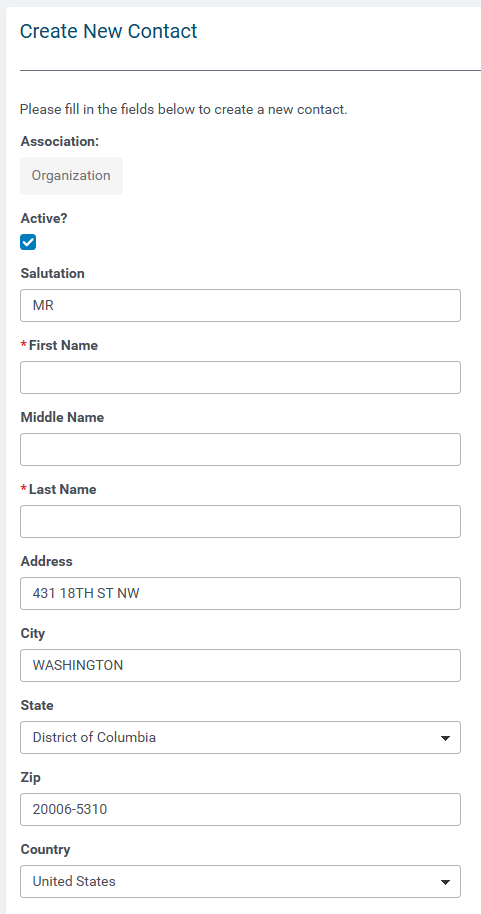Click into the empty First Name field
Image resolution: width=481 pixels, height=914 pixels.
click(x=240, y=377)
